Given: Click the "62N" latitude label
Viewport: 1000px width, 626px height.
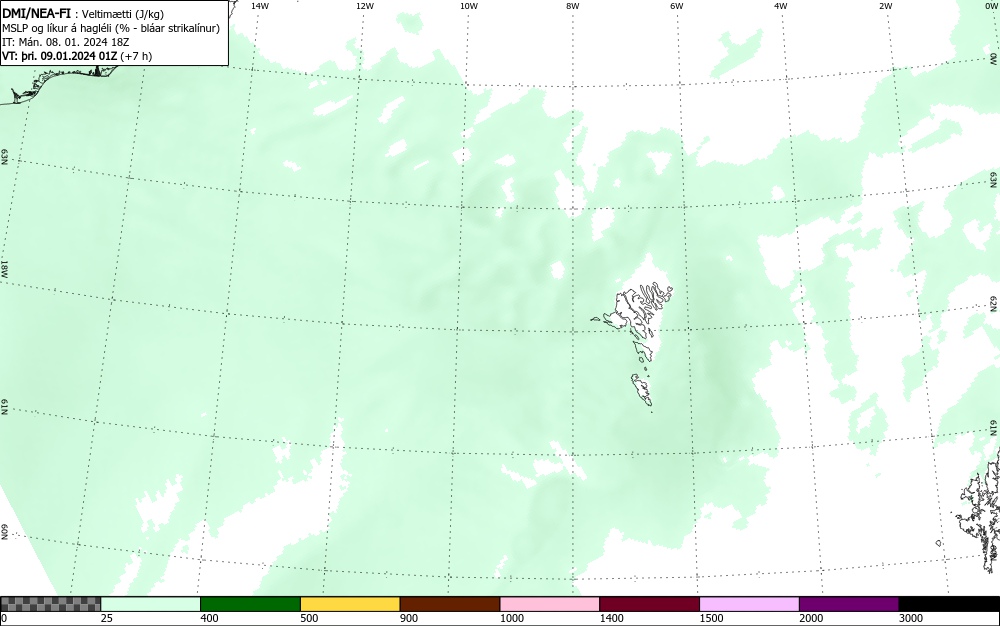Looking at the screenshot, I should coord(993,303).
